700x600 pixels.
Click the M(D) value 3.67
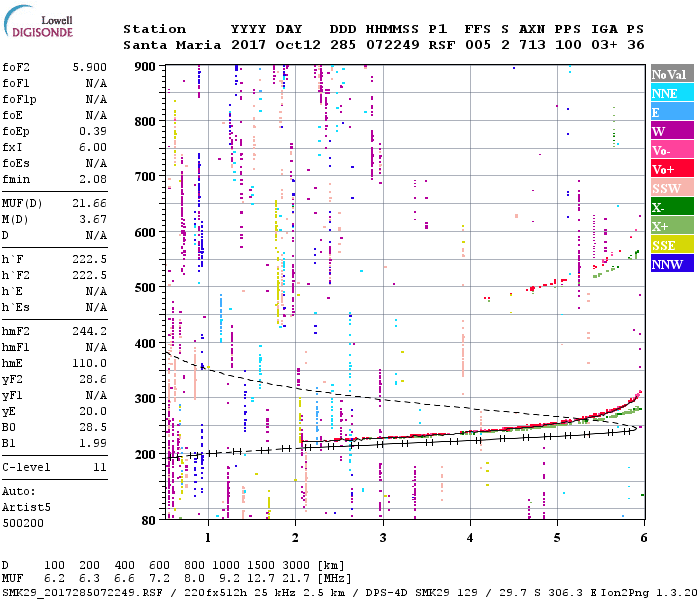[x=93, y=220]
